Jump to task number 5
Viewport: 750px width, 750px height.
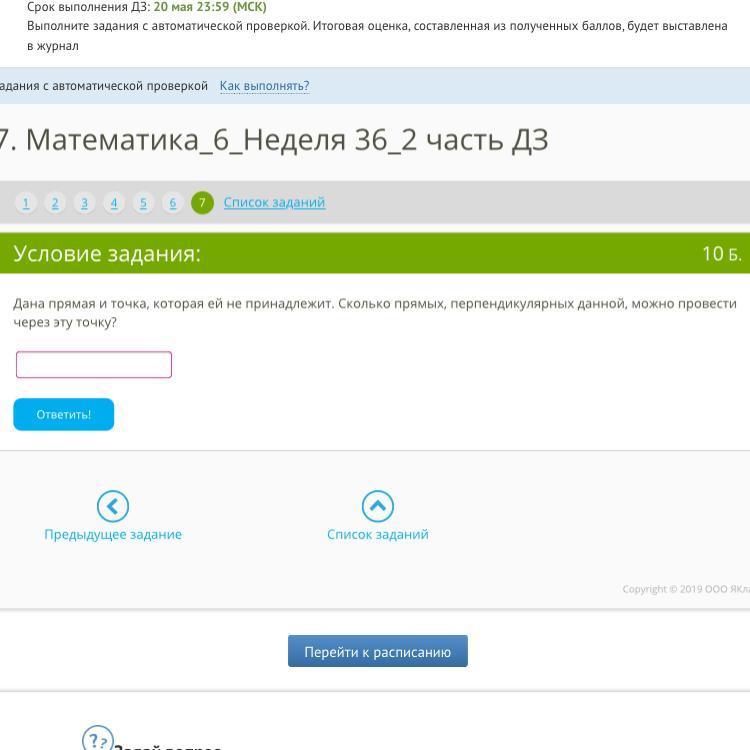(143, 203)
